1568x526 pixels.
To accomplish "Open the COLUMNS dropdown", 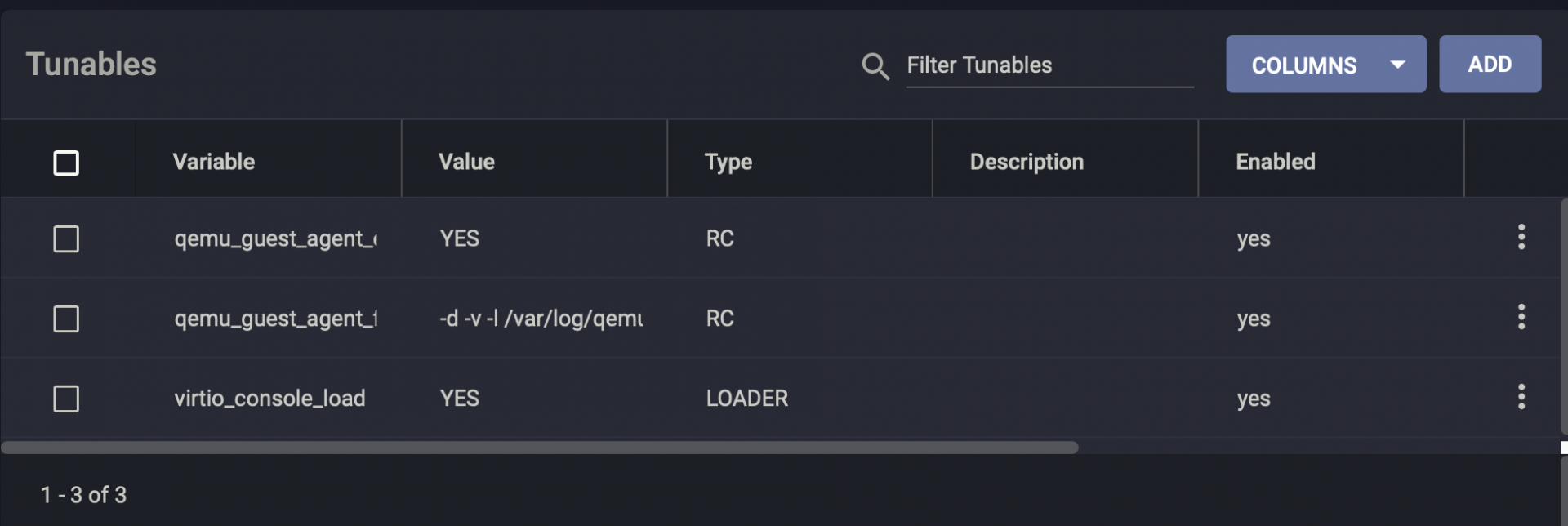I will 1304,65.
